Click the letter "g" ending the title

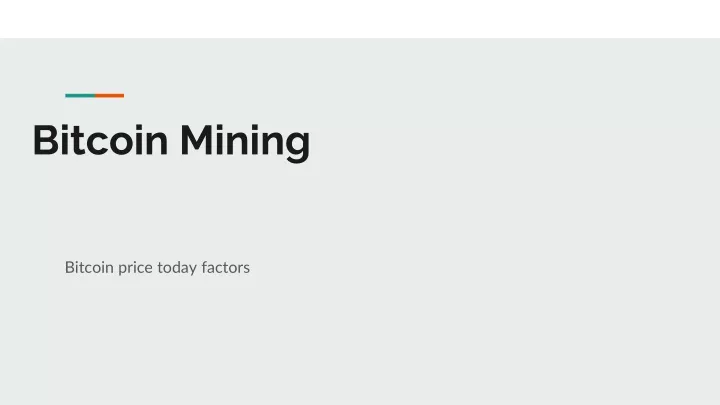point(298,146)
